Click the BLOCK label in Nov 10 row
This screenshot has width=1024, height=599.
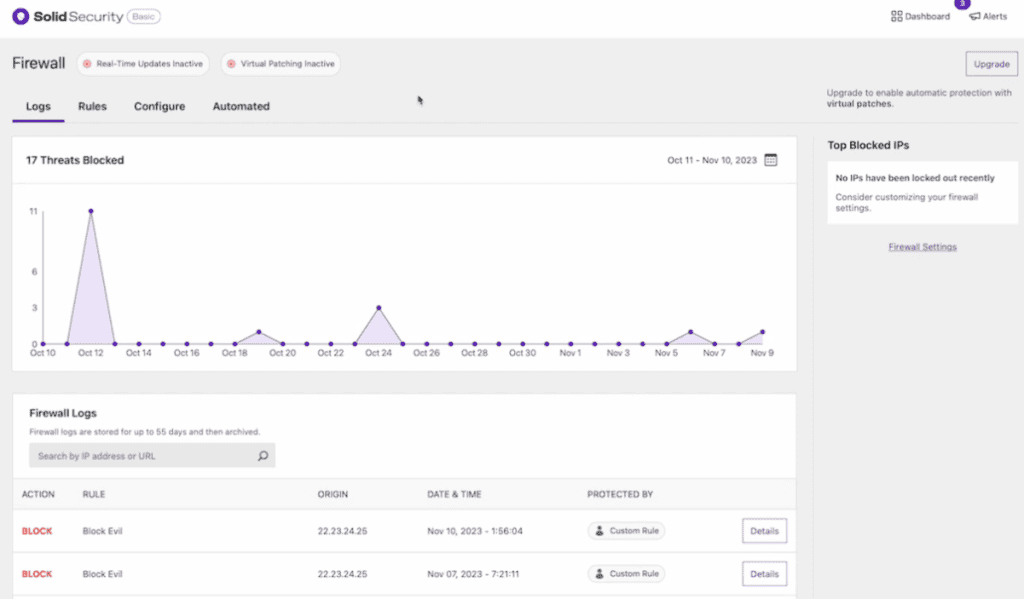tap(37, 531)
